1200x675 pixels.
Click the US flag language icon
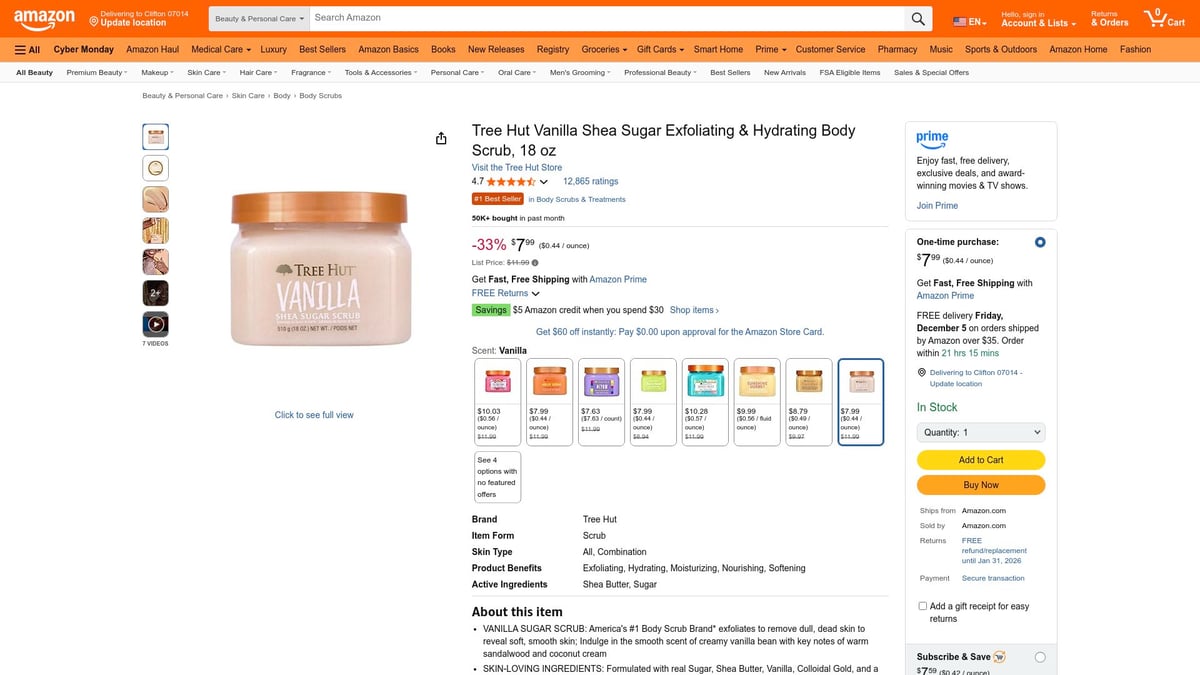[x=958, y=18]
